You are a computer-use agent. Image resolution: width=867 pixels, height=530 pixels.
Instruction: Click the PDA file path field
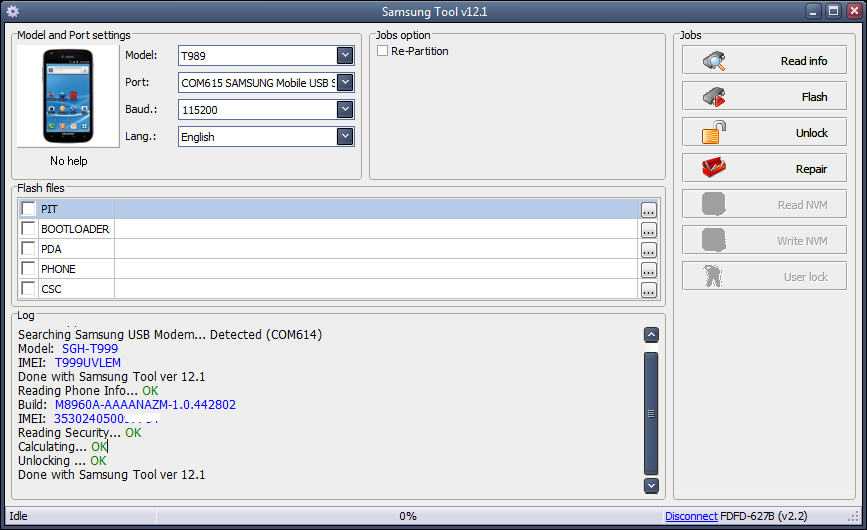pyautogui.click(x=376, y=249)
